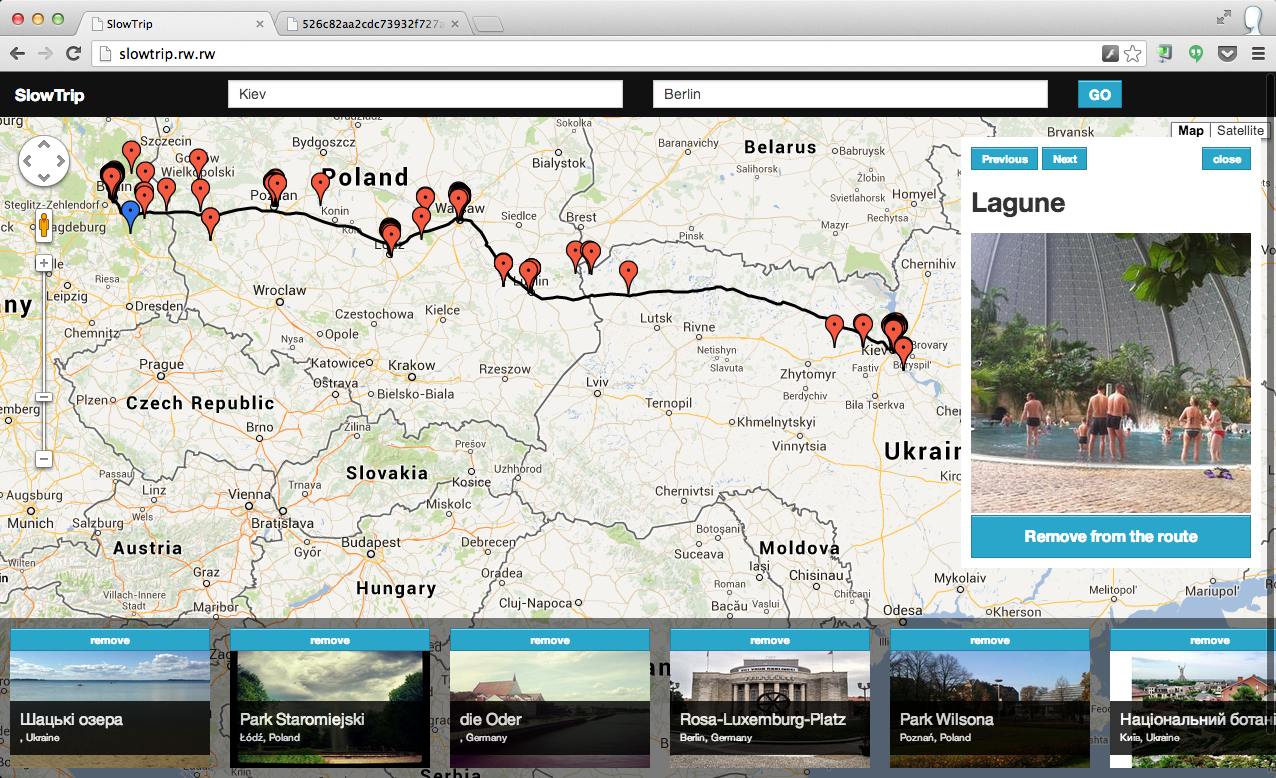Image resolution: width=1276 pixels, height=778 pixels.
Task: Click Remove from the route
Action: 1111,537
